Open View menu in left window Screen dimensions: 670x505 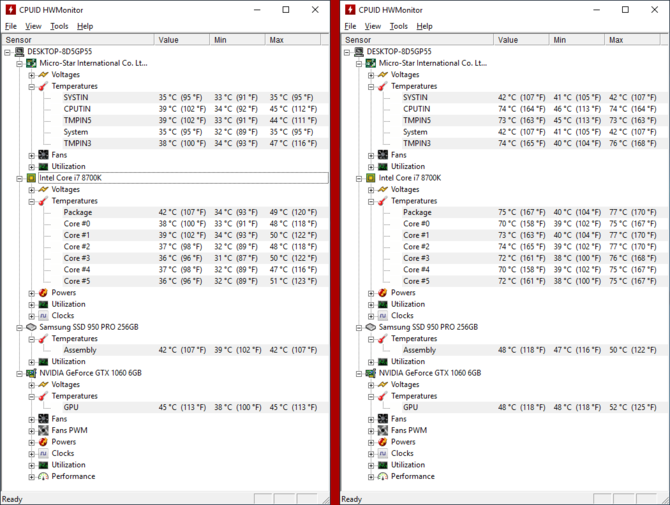[33, 26]
